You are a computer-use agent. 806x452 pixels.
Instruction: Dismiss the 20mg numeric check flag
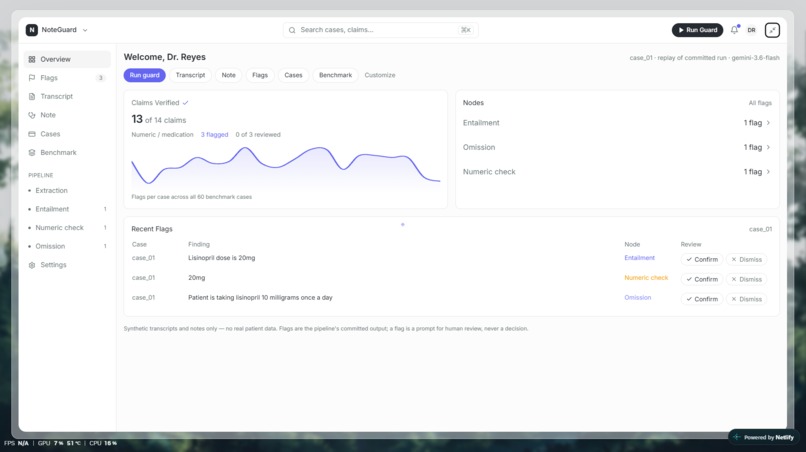click(x=746, y=279)
